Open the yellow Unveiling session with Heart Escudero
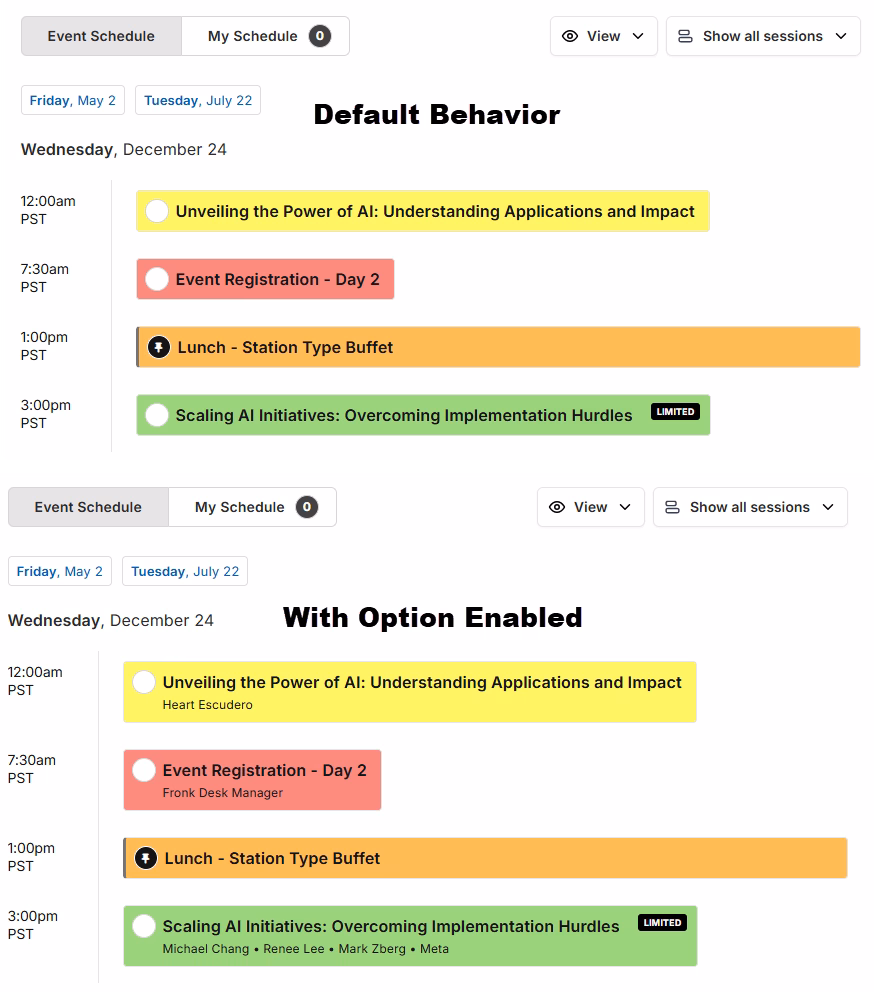874x992 pixels. coord(409,691)
